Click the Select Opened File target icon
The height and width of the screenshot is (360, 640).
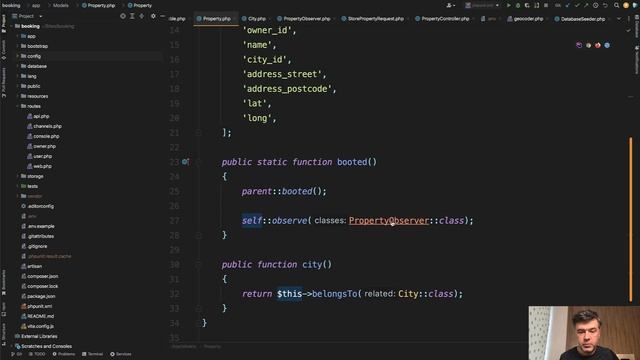(123, 16)
